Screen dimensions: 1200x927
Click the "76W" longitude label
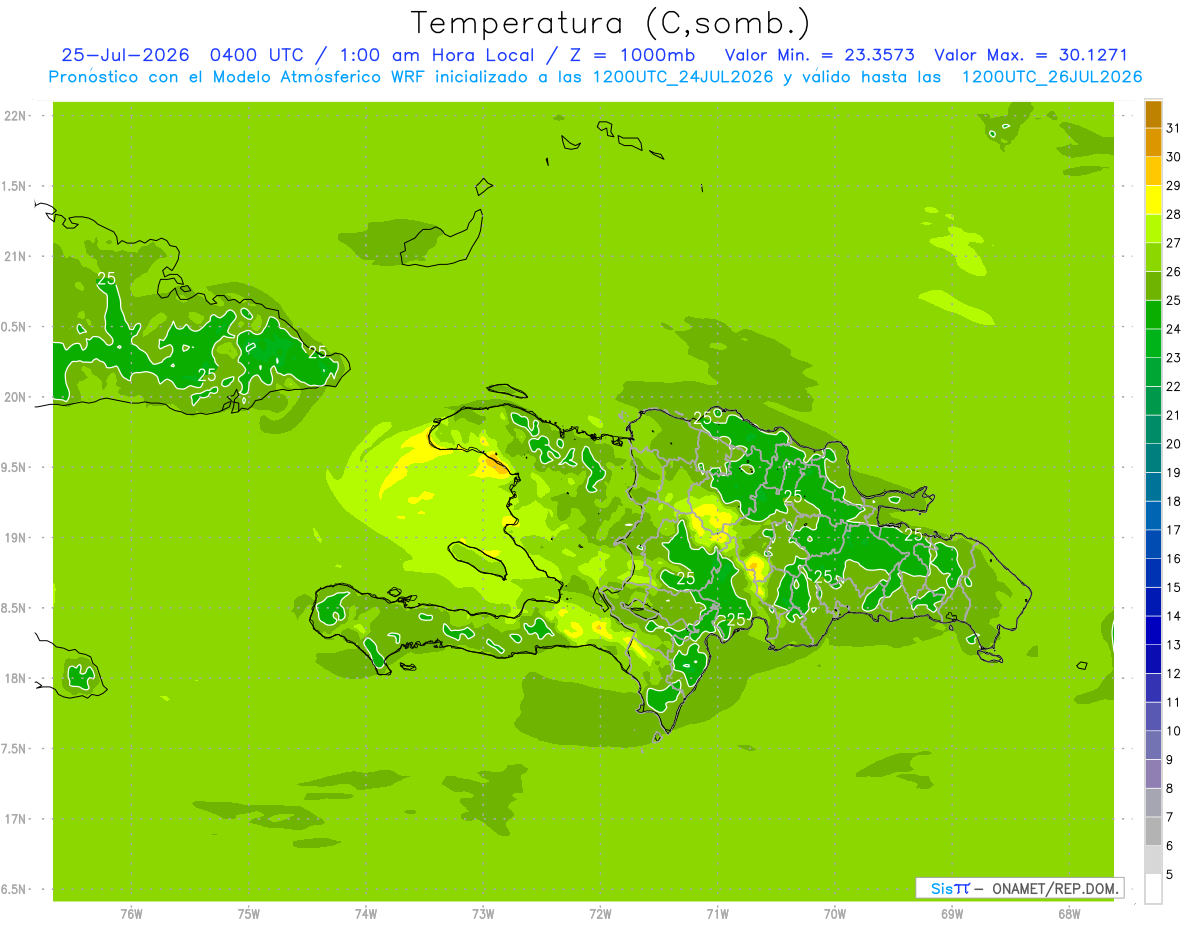pos(131,914)
